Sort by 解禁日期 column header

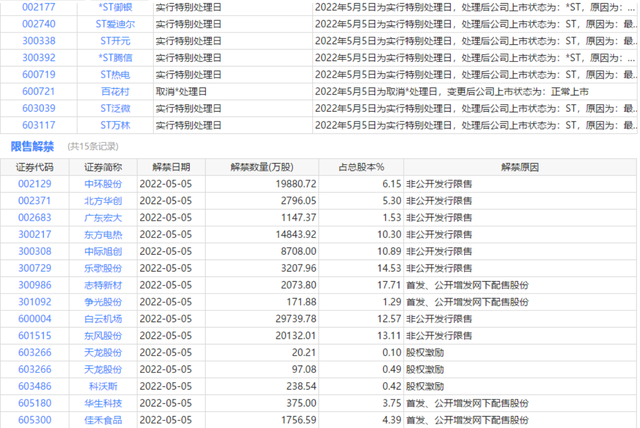click(171, 167)
